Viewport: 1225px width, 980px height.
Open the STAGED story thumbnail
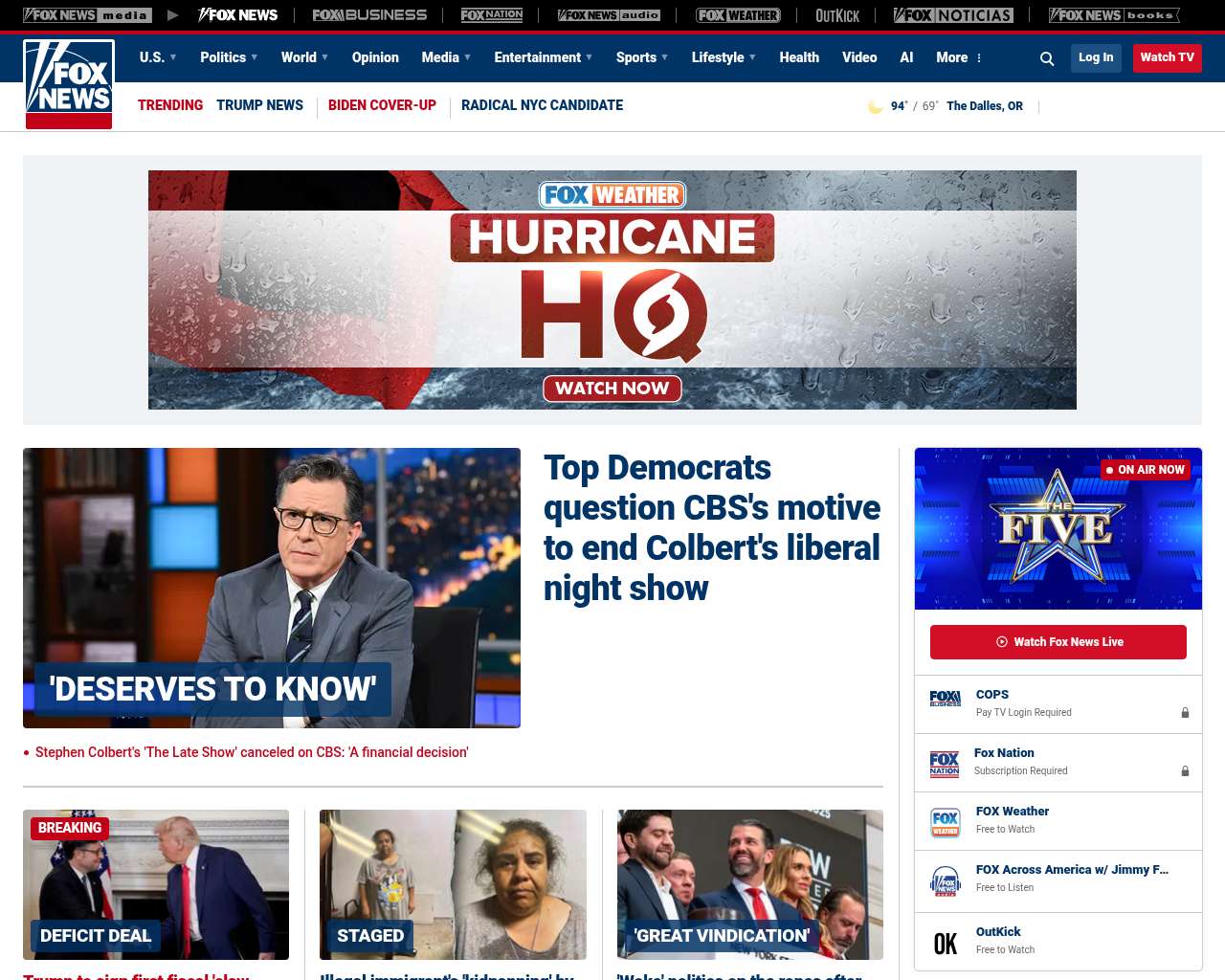tap(453, 884)
